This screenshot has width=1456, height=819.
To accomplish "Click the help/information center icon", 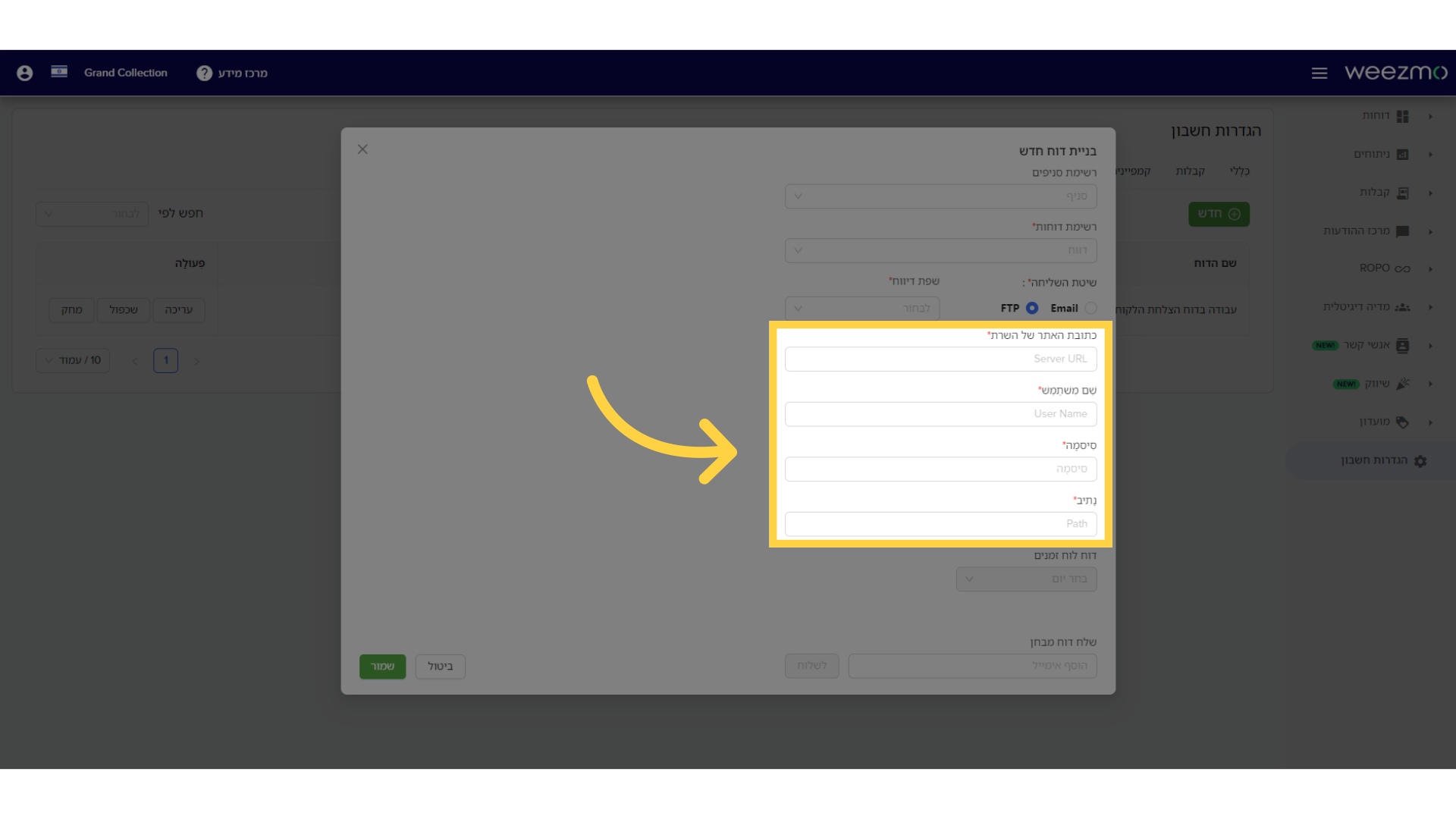I will click(204, 73).
